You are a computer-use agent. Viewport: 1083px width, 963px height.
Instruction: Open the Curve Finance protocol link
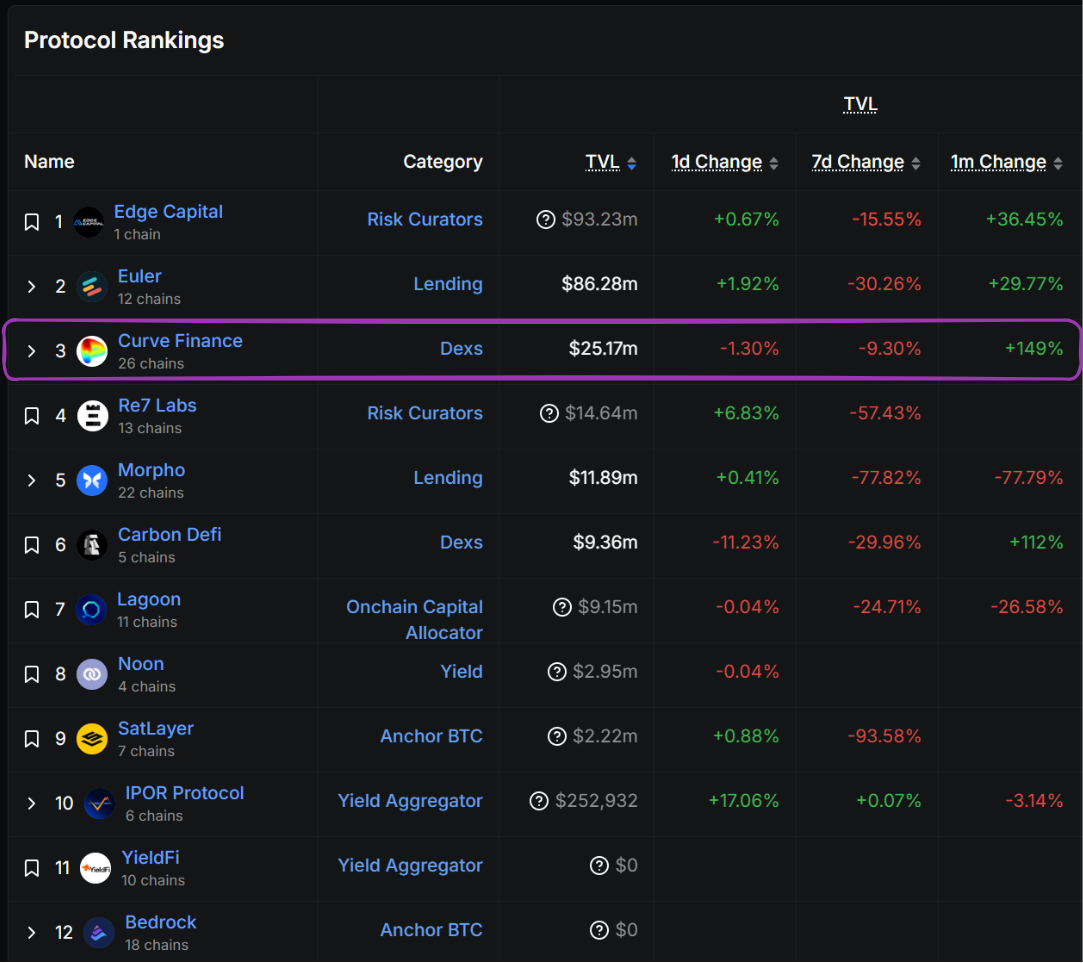pos(180,341)
